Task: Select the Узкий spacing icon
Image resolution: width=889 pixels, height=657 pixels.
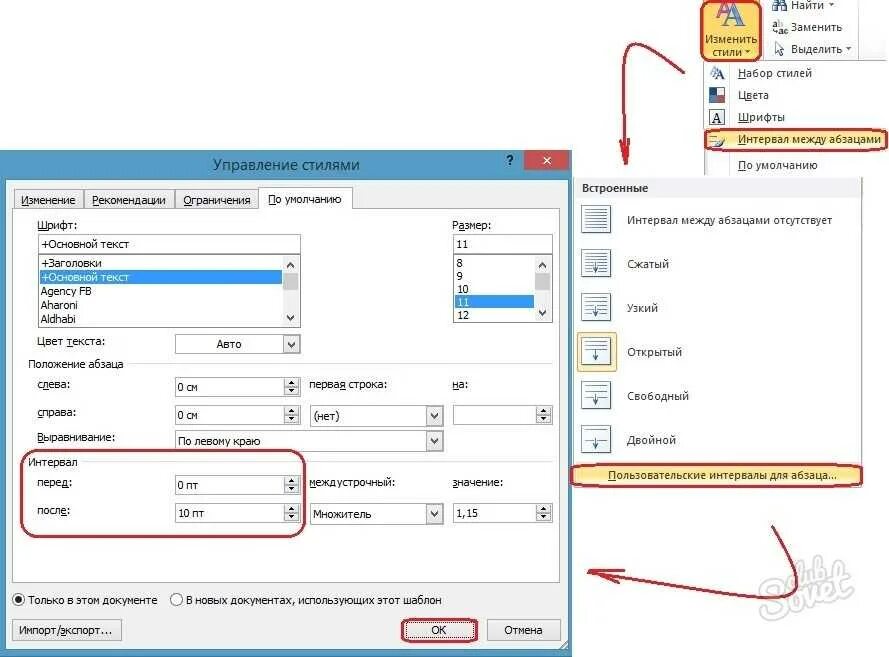Action: click(596, 307)
